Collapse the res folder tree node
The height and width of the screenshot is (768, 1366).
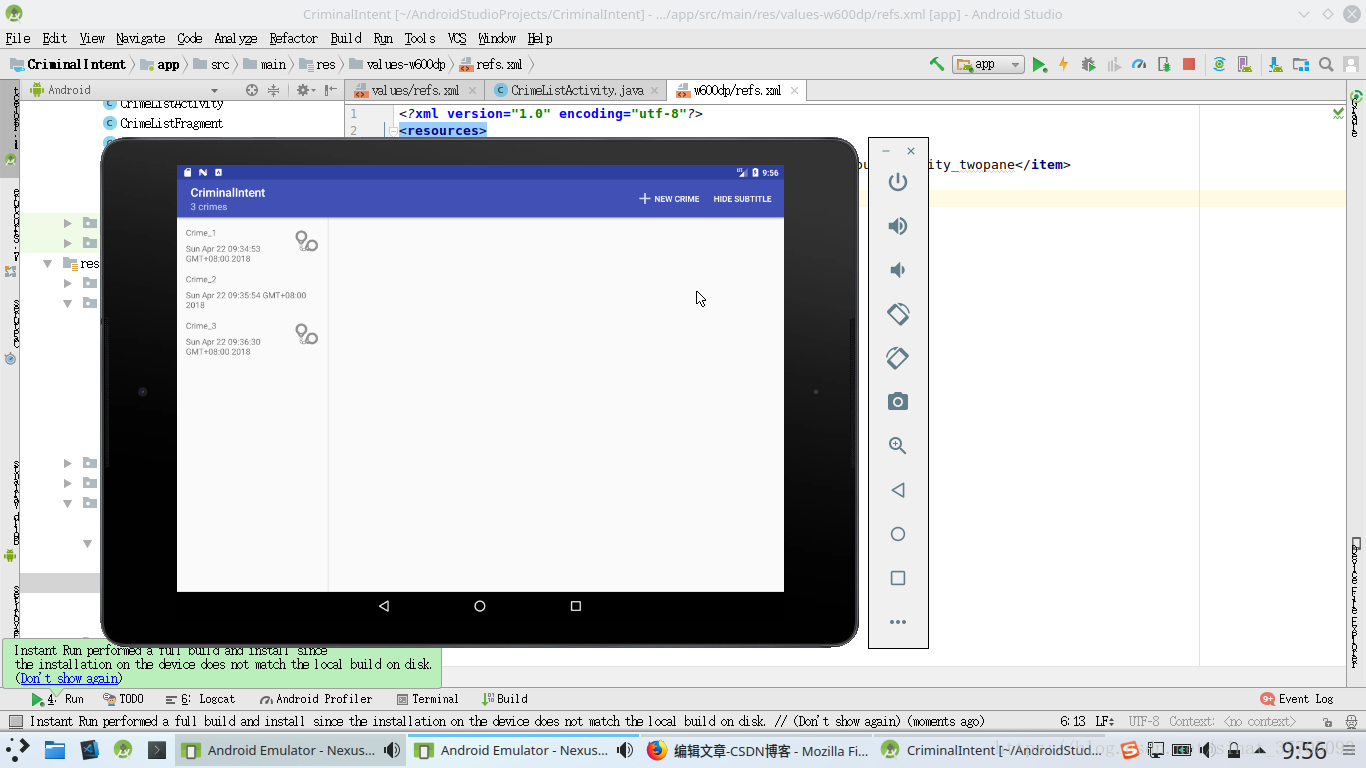coord(48,264)
